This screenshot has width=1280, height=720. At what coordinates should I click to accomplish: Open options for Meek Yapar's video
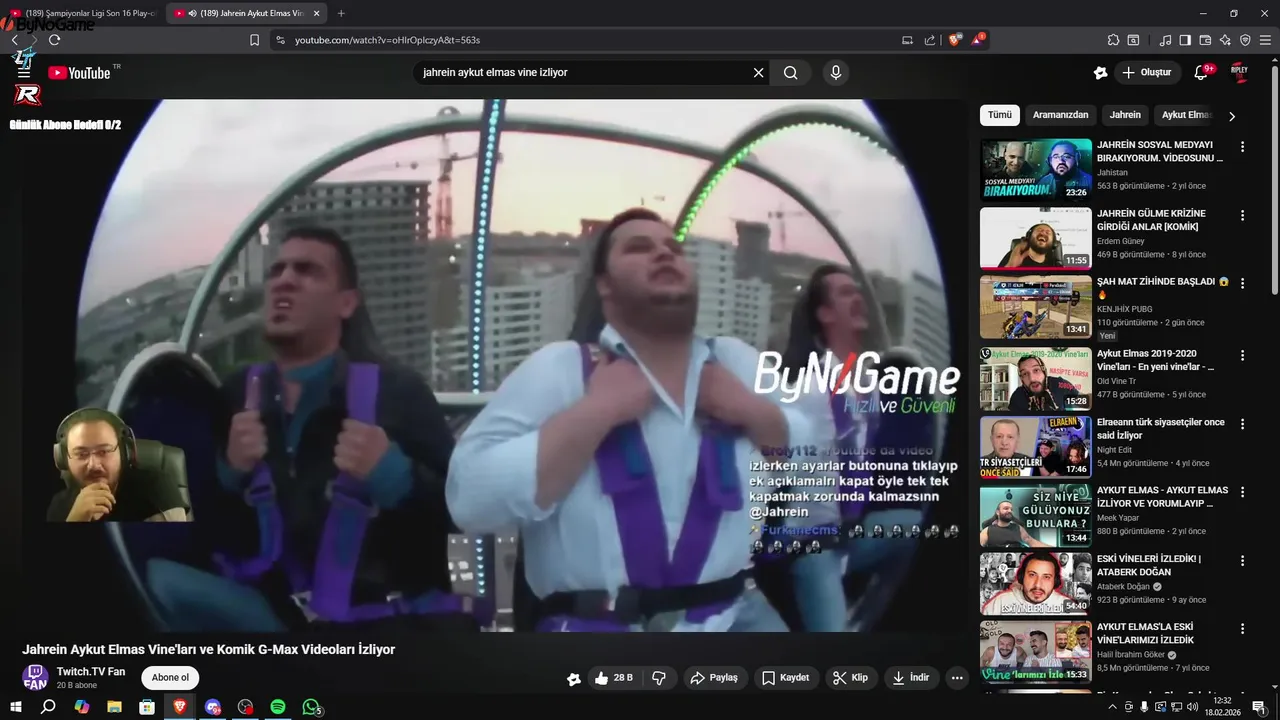[x=1243, y=492]
